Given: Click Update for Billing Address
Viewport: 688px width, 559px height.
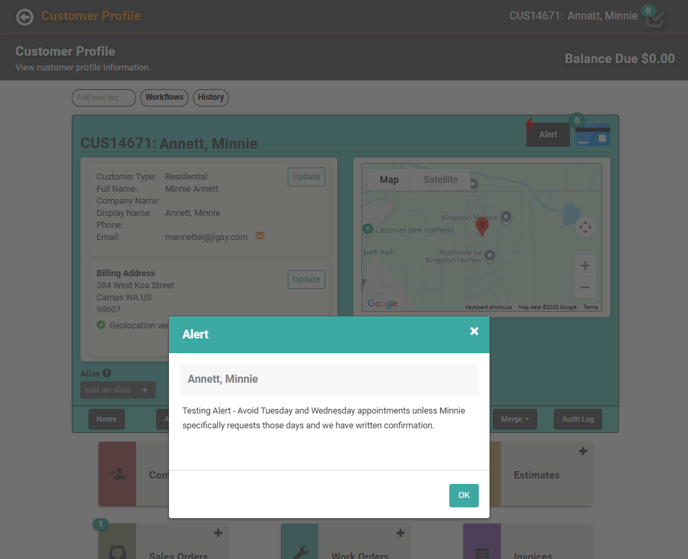Looking at the screenshot, I should tap(306, 280).
